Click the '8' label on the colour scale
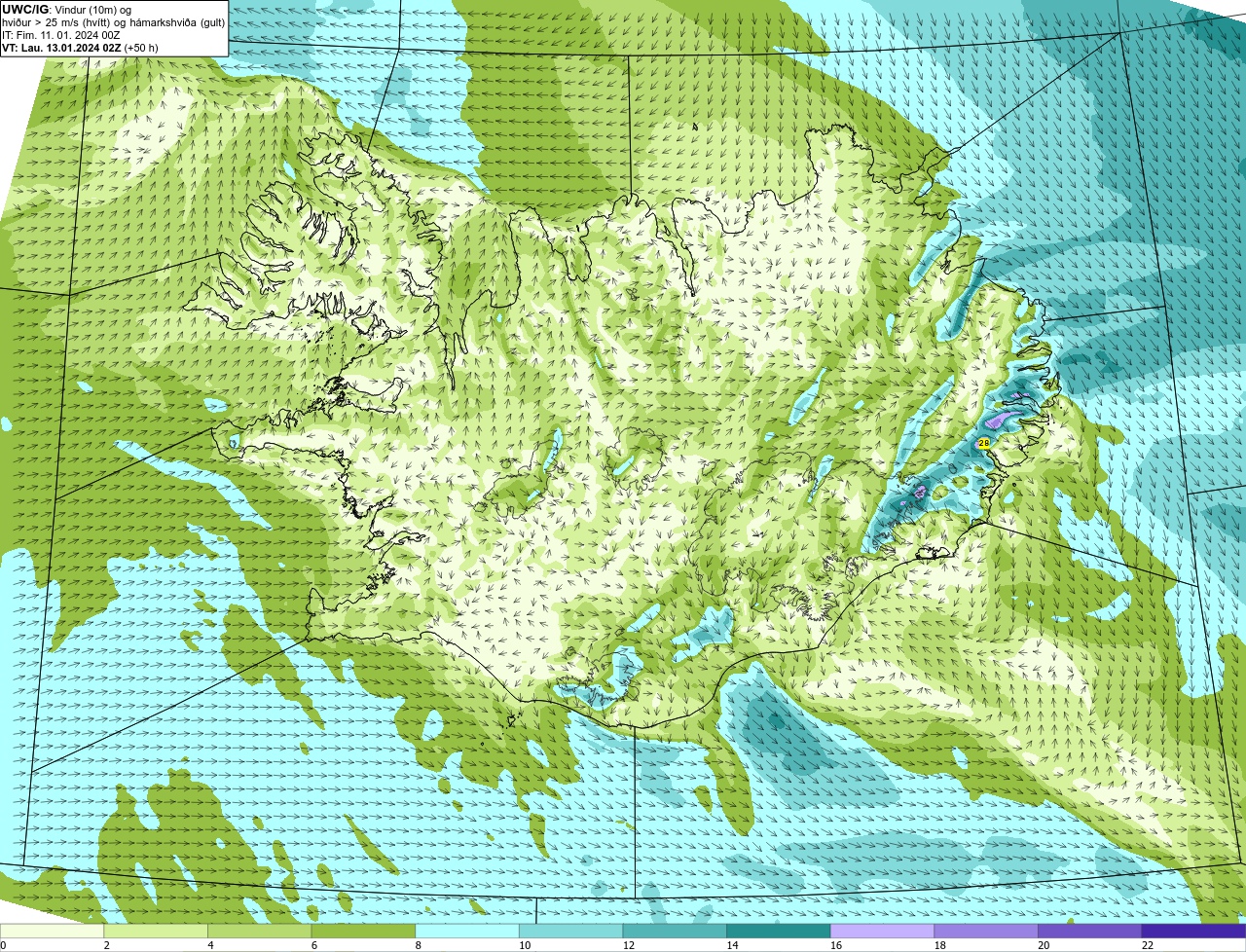 pos(418,945)
